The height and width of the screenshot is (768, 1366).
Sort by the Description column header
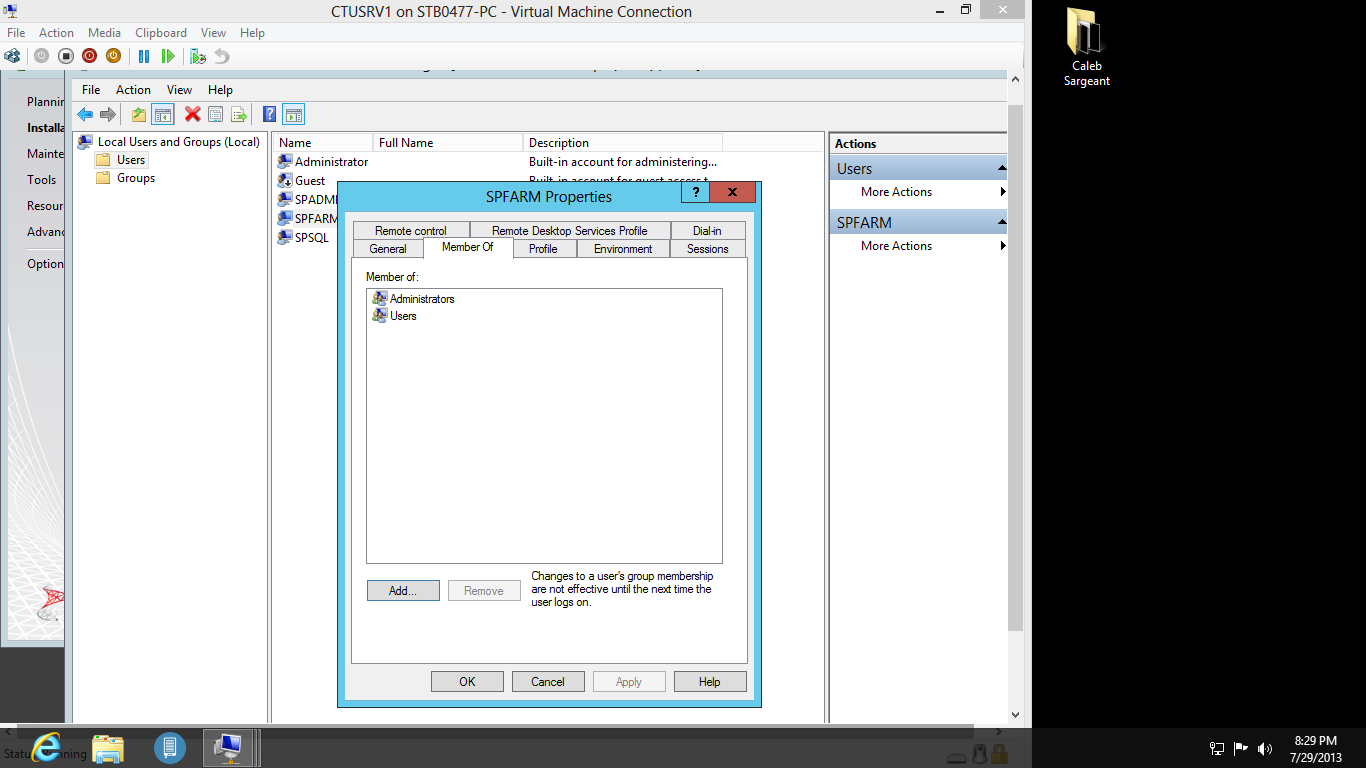coord(622,143)
